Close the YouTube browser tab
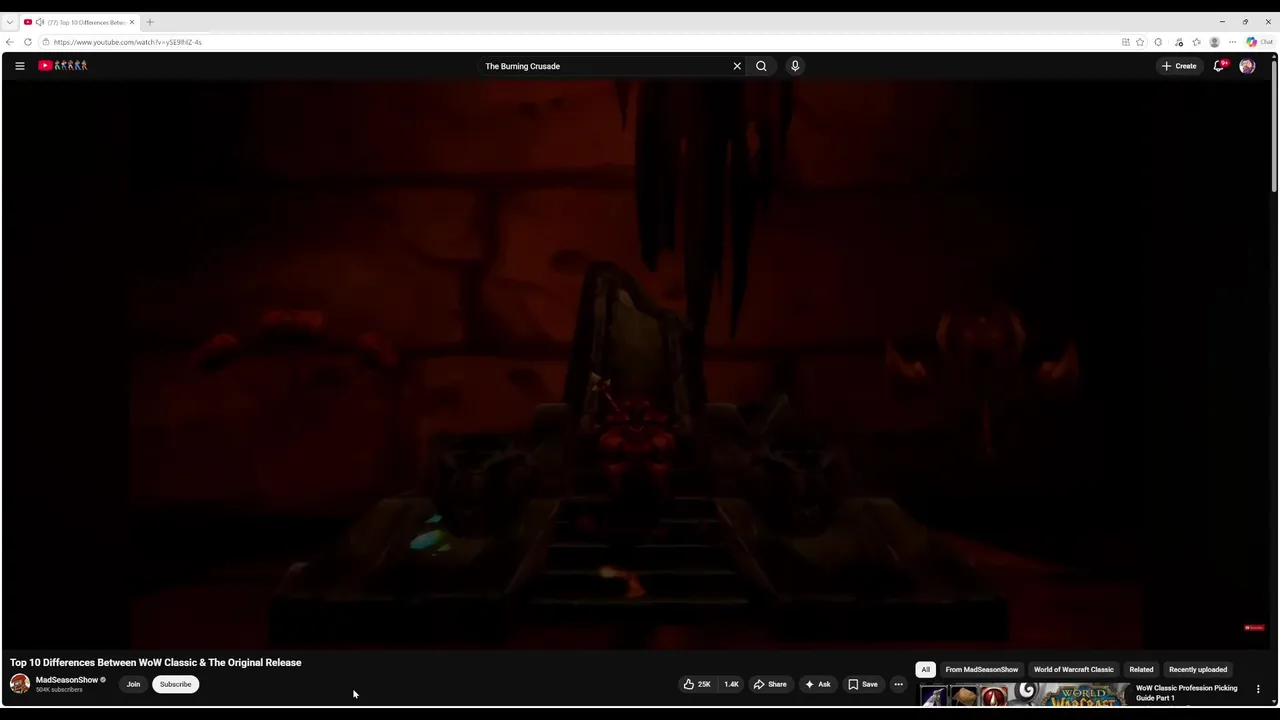 [x=131, y=22]
